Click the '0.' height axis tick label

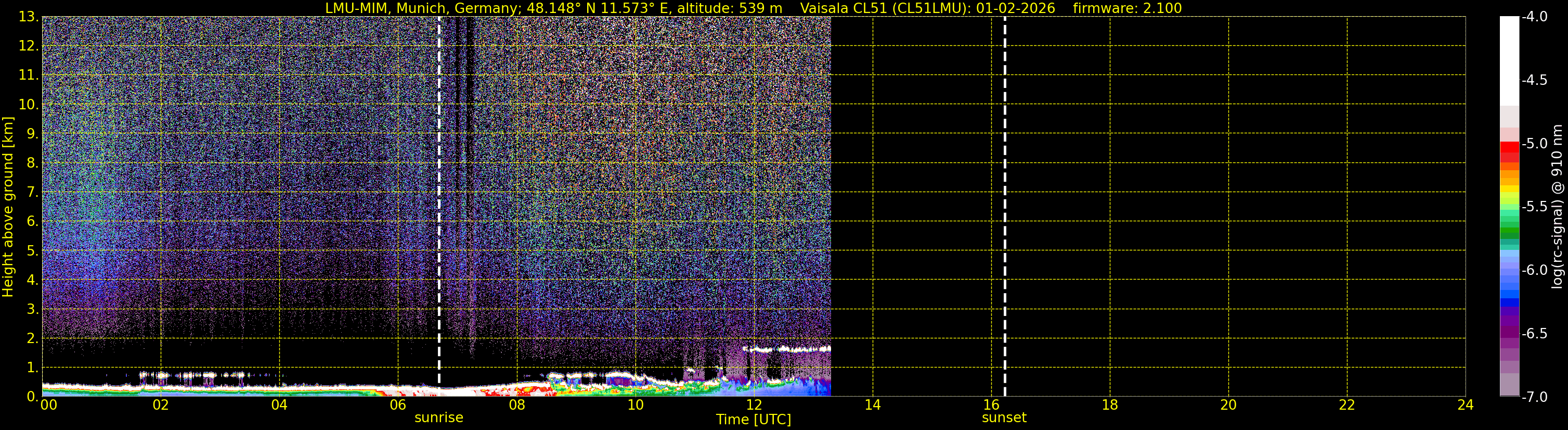point(33,397)
